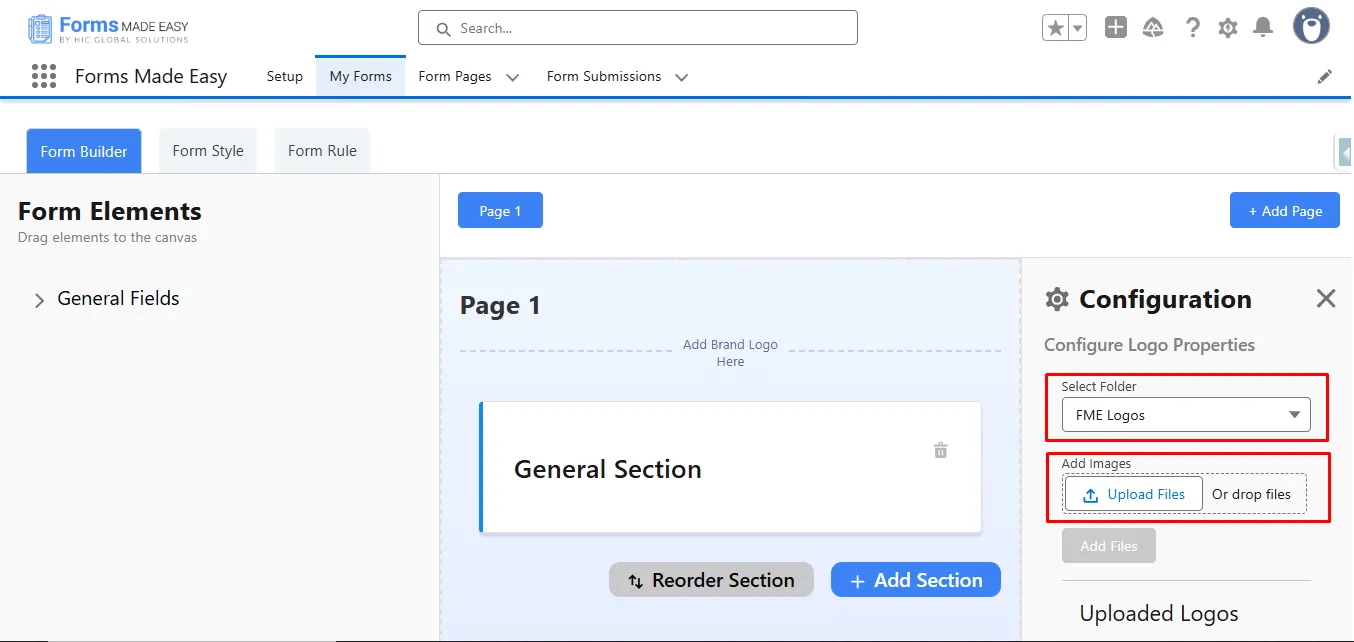Image resolution: width=1354 pixels, height=642 pixels.
Task: Expand the Form Pages menu chevron
Action: pos(512,77)
